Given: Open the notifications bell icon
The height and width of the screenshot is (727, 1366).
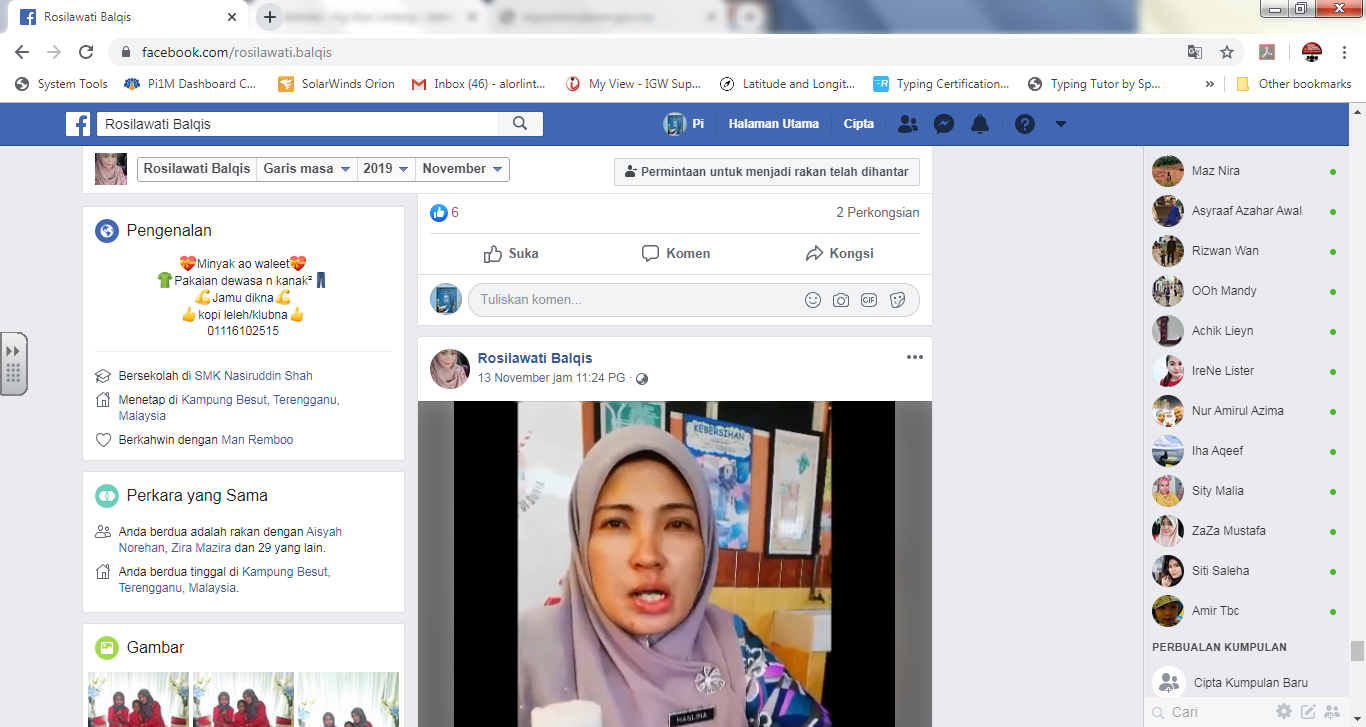Looking at the screenshot, I should tap(980, 124).
